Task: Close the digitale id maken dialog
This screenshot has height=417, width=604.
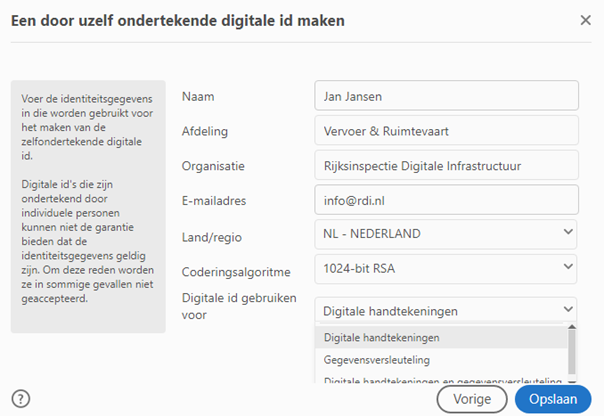Action: (586, 20)
